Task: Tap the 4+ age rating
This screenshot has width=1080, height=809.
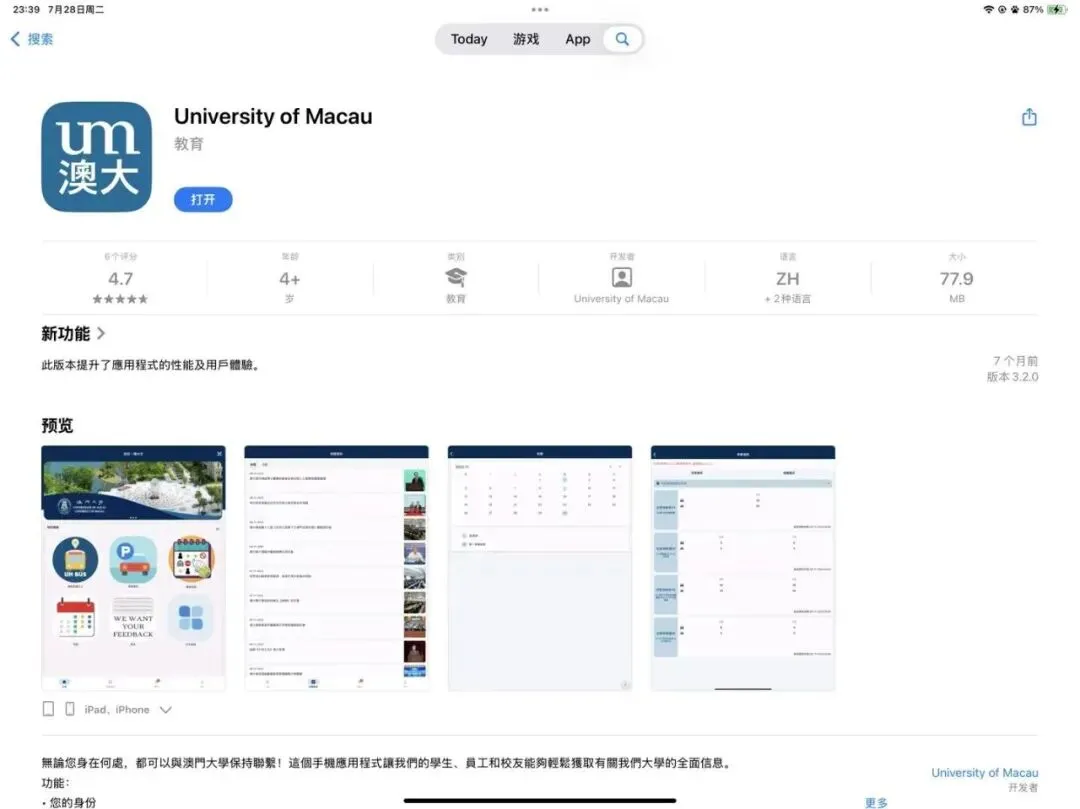Action: (x=290, y=279)
